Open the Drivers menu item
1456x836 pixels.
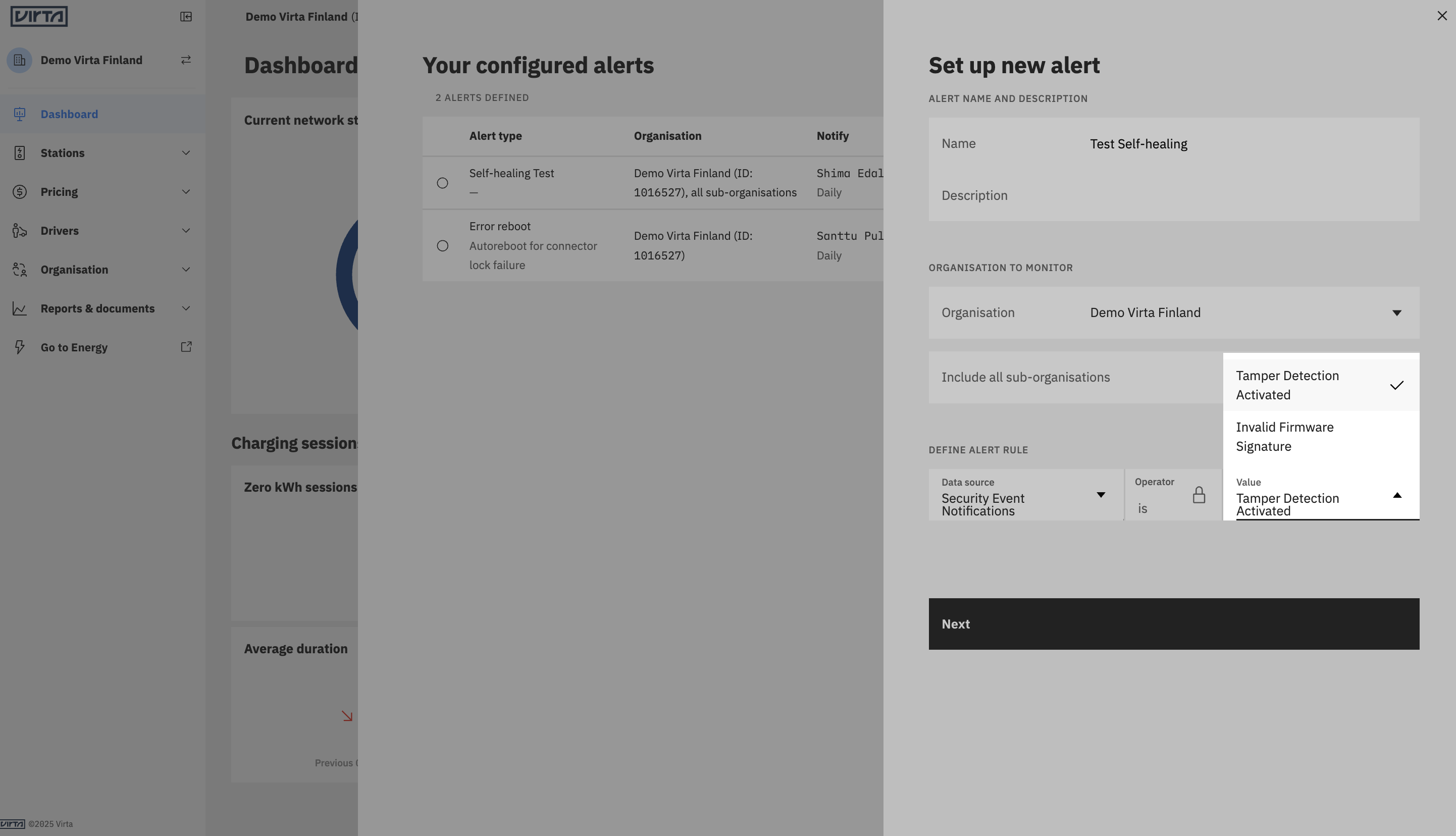point(103,231)
